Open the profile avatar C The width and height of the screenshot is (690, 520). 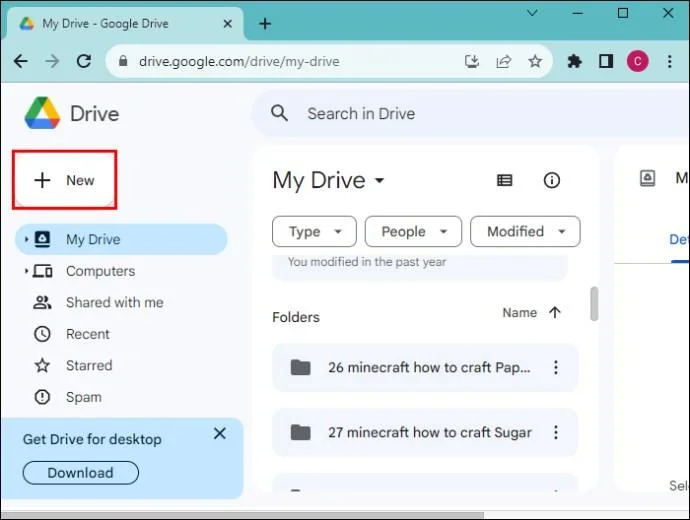pos(638,61)
